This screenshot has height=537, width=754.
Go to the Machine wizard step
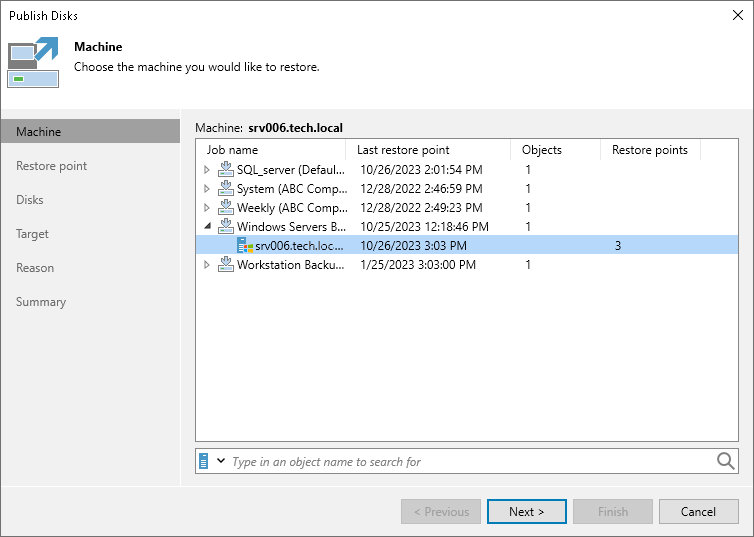click(x=90, y=131)
